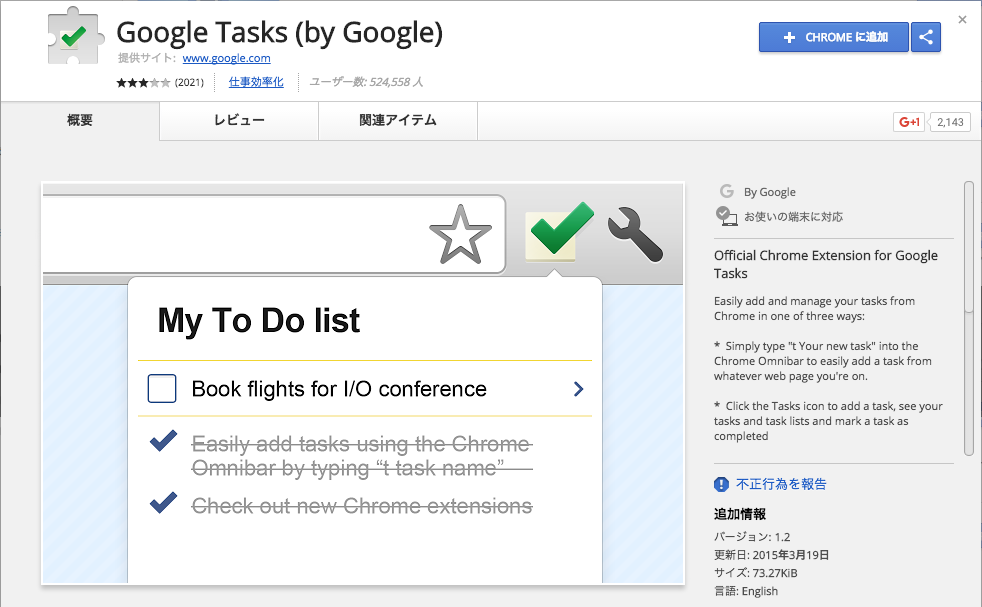The height and width of the screenshot is (607, 982).
Task: Toggle the Check out new extensions checkmark
Action: 163,504
